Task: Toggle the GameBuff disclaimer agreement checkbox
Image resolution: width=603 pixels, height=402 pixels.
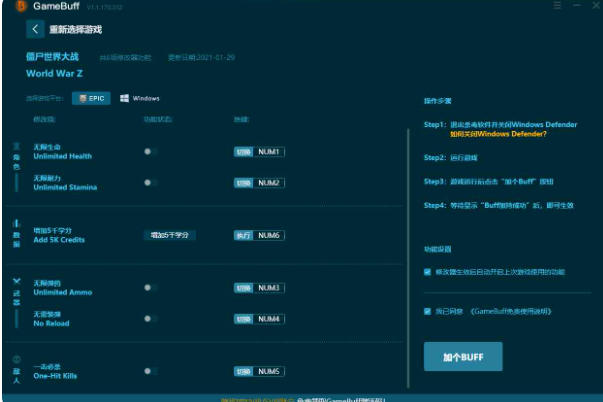Action: (427, 311)
